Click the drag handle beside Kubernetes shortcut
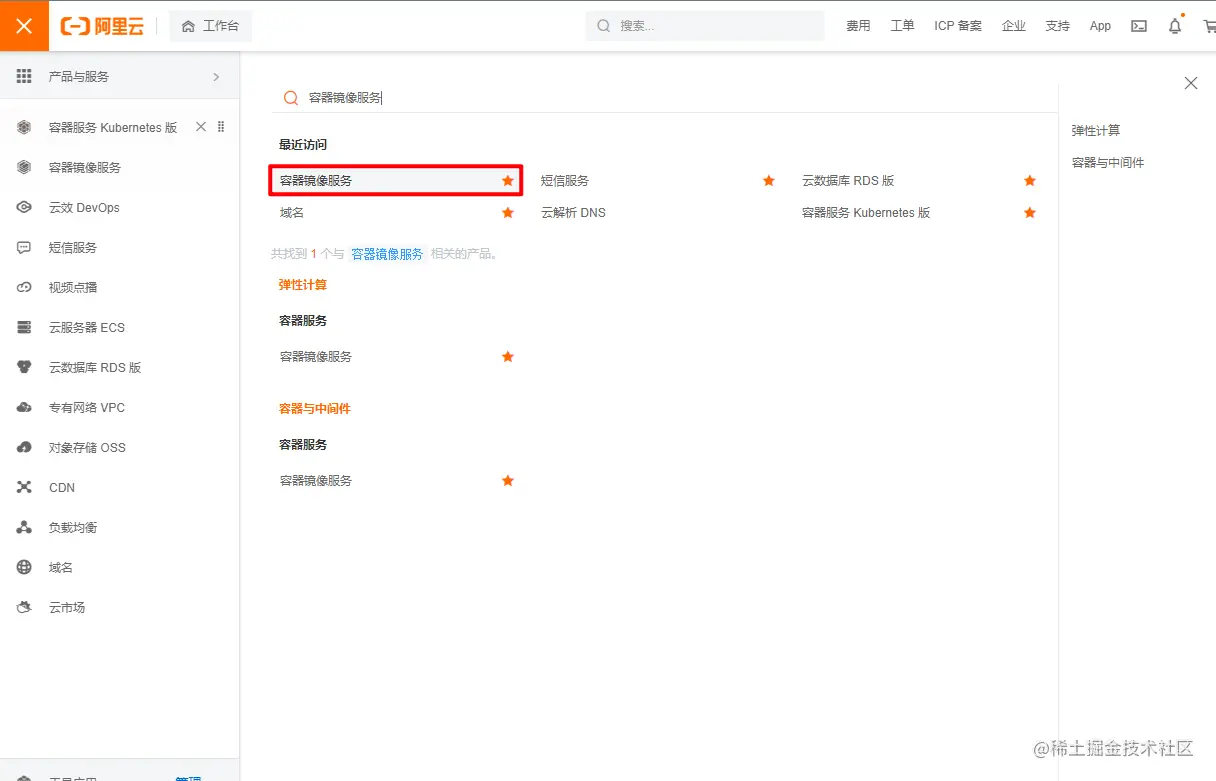This screenshot has height=781, width=1216. coord(221,127)
